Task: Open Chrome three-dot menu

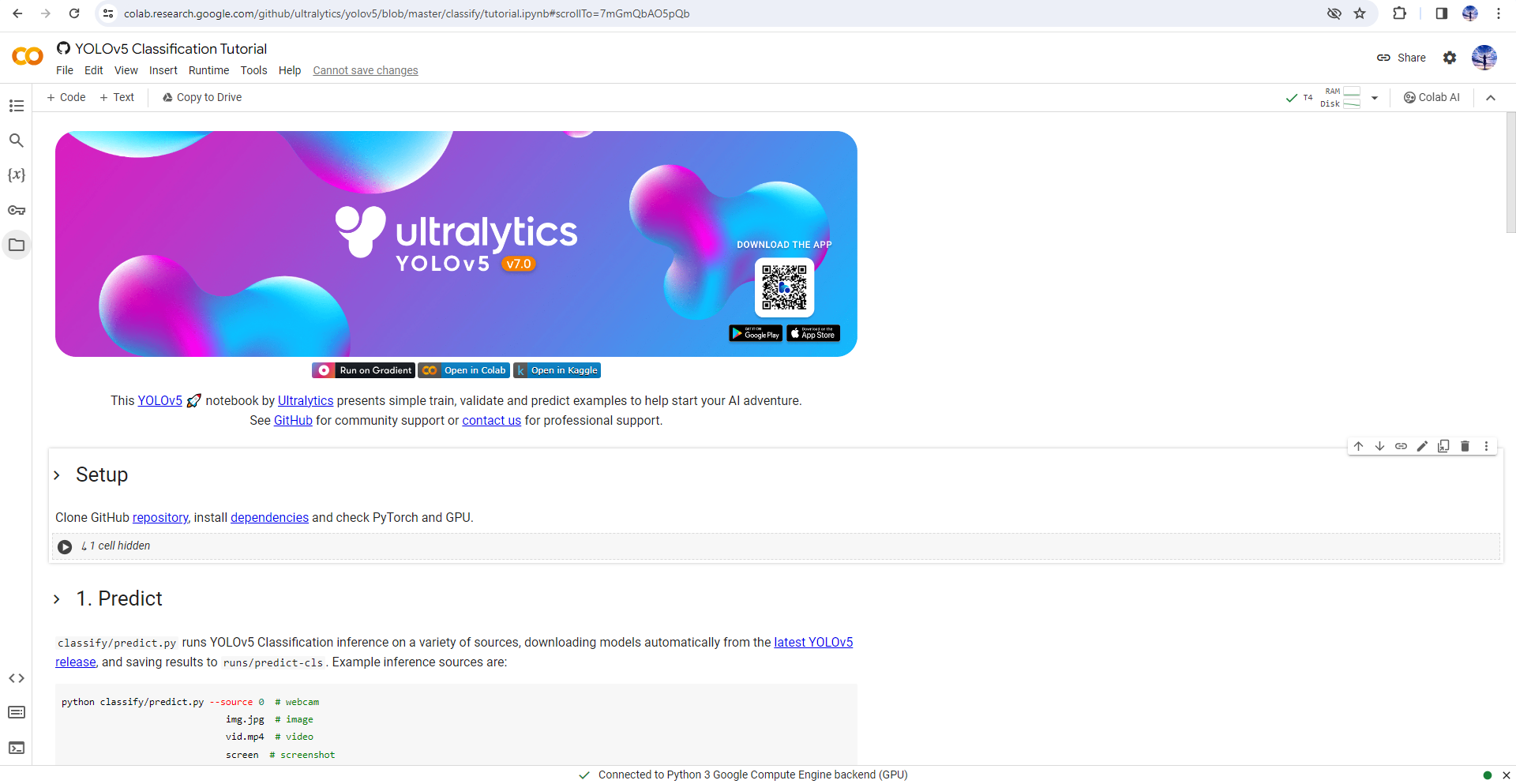Action: pos(1499,13)
